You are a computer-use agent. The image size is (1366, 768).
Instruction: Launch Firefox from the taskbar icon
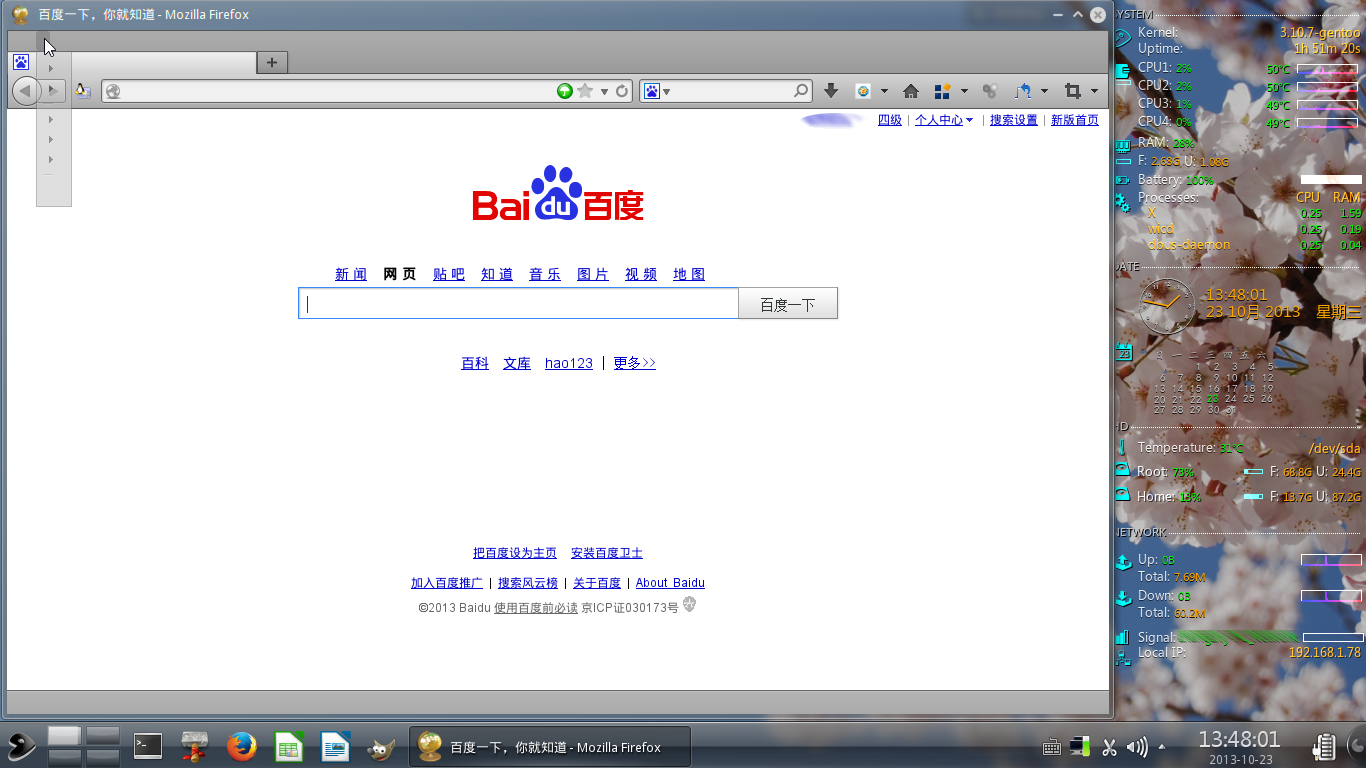coord(241,746)
